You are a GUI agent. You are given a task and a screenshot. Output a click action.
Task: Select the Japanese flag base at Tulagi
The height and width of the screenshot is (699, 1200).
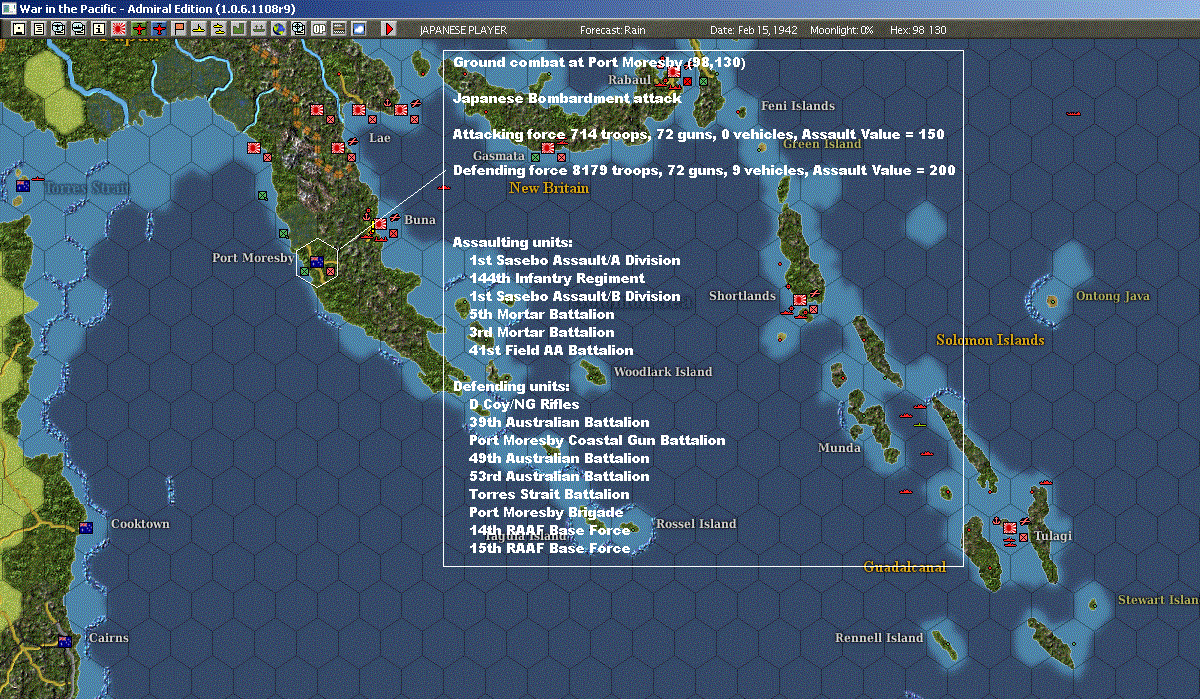(1009, 527)
